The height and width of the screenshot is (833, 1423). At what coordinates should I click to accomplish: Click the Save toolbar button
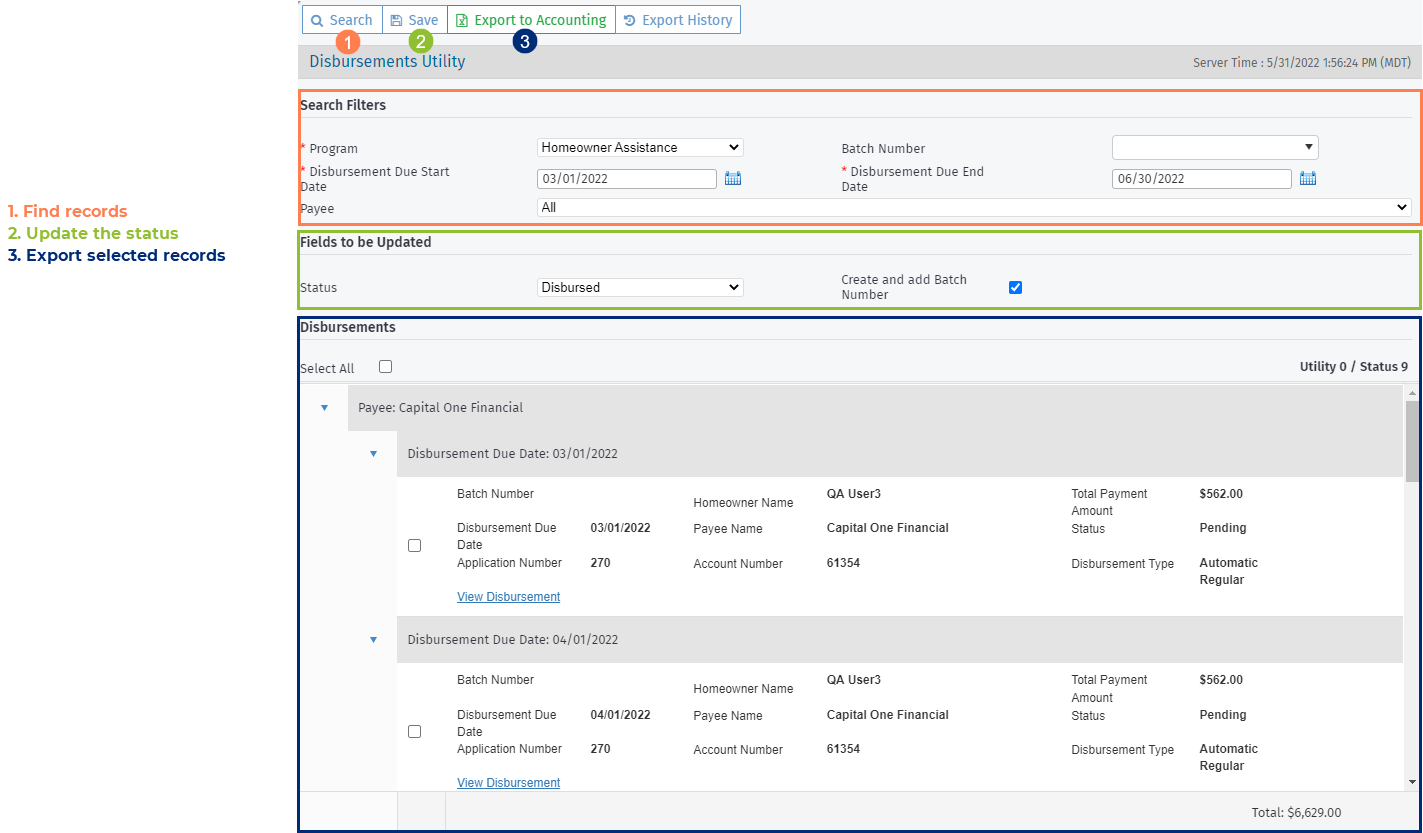(x=414, y=20)
